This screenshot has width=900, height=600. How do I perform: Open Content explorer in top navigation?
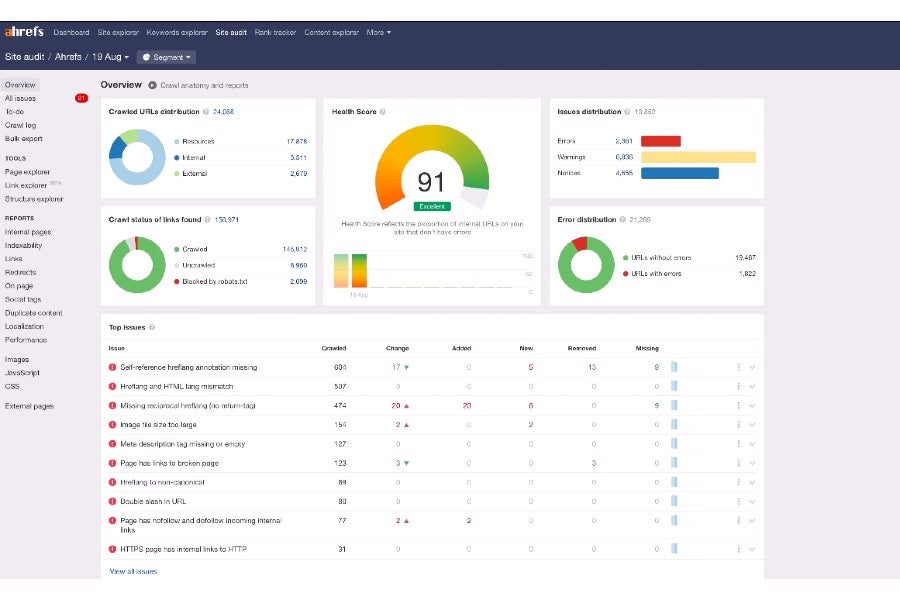click(331, 33)
